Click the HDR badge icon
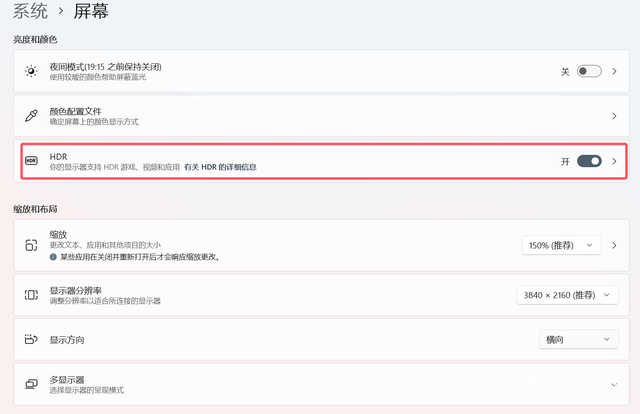This screenshot has width=640, height=414. 31,160
